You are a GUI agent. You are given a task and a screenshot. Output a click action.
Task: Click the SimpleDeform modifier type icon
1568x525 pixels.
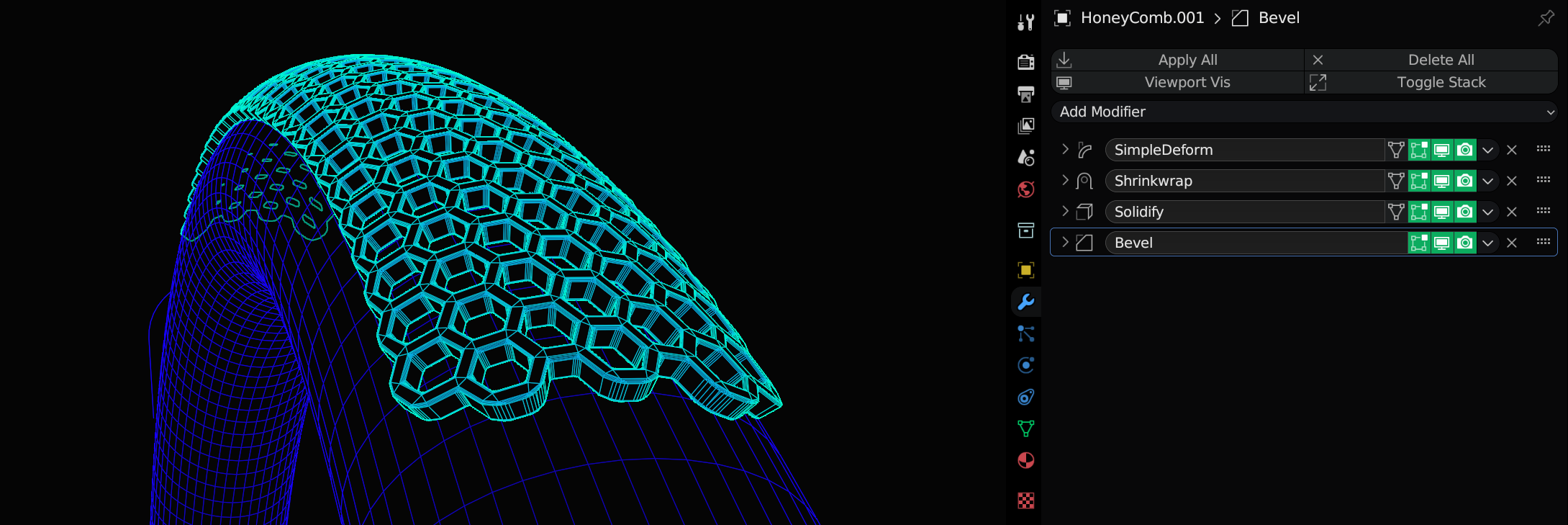coord(1084,150)
